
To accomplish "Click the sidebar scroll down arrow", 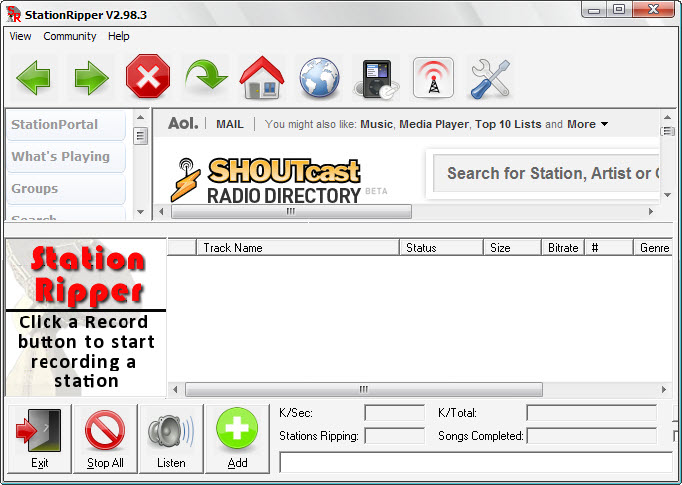I will point(140,212).
